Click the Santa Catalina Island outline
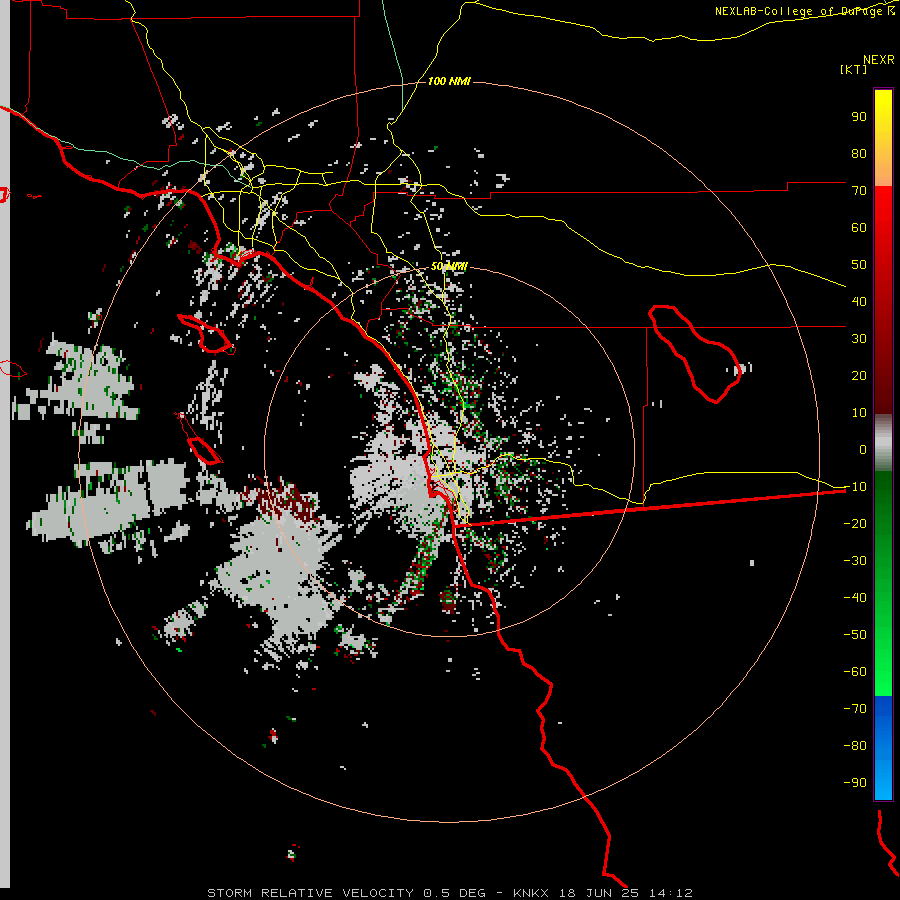This screenshot has width=900, height=900. point(206,334)
